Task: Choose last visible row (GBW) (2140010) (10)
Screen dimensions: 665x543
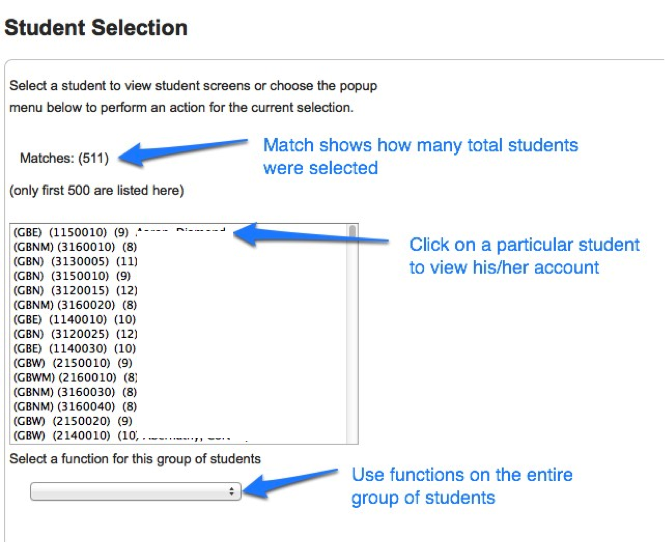Action: pyautogui.click(x=75, y=436)
